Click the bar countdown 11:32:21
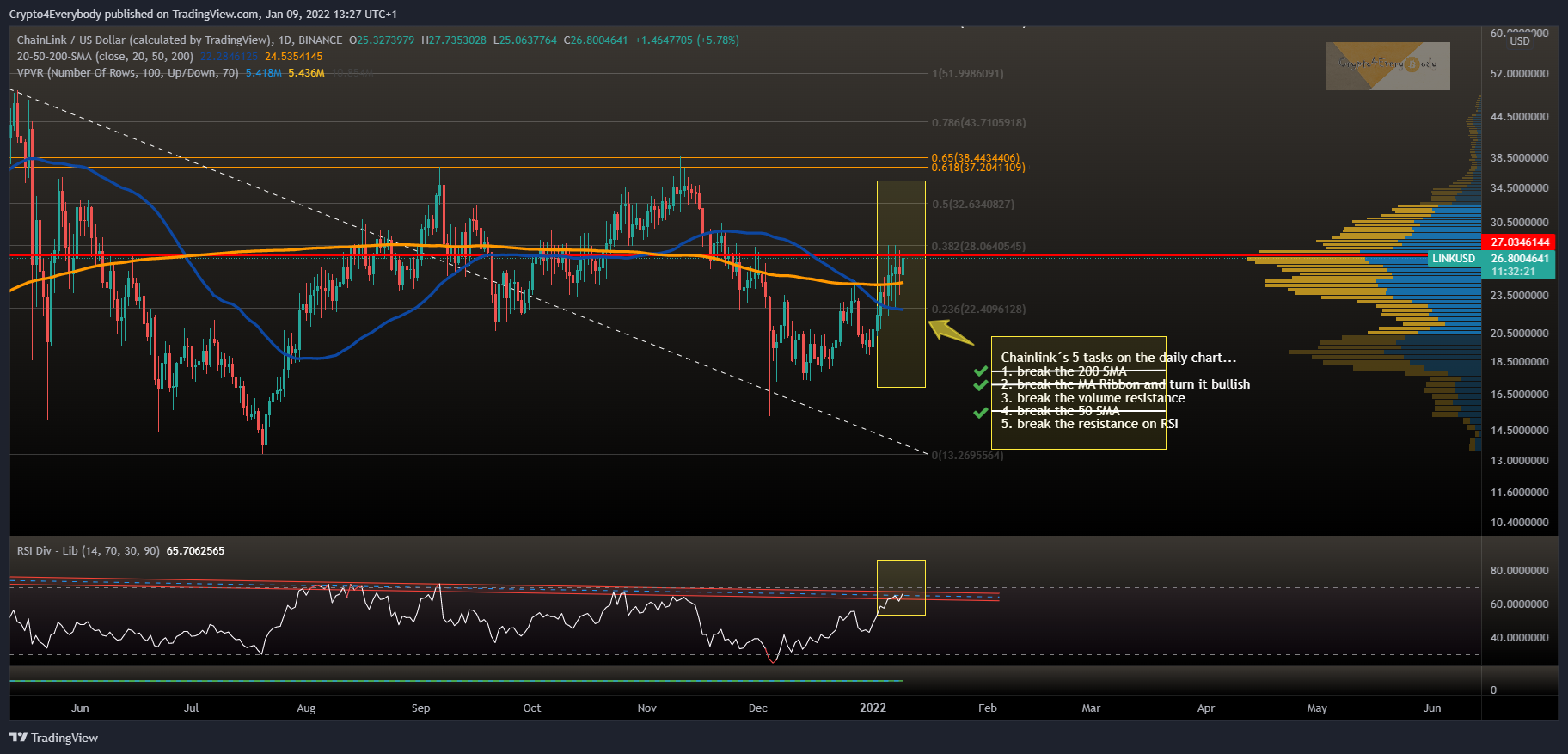Screen dimensions: 1568x754 coord(1513,272)
